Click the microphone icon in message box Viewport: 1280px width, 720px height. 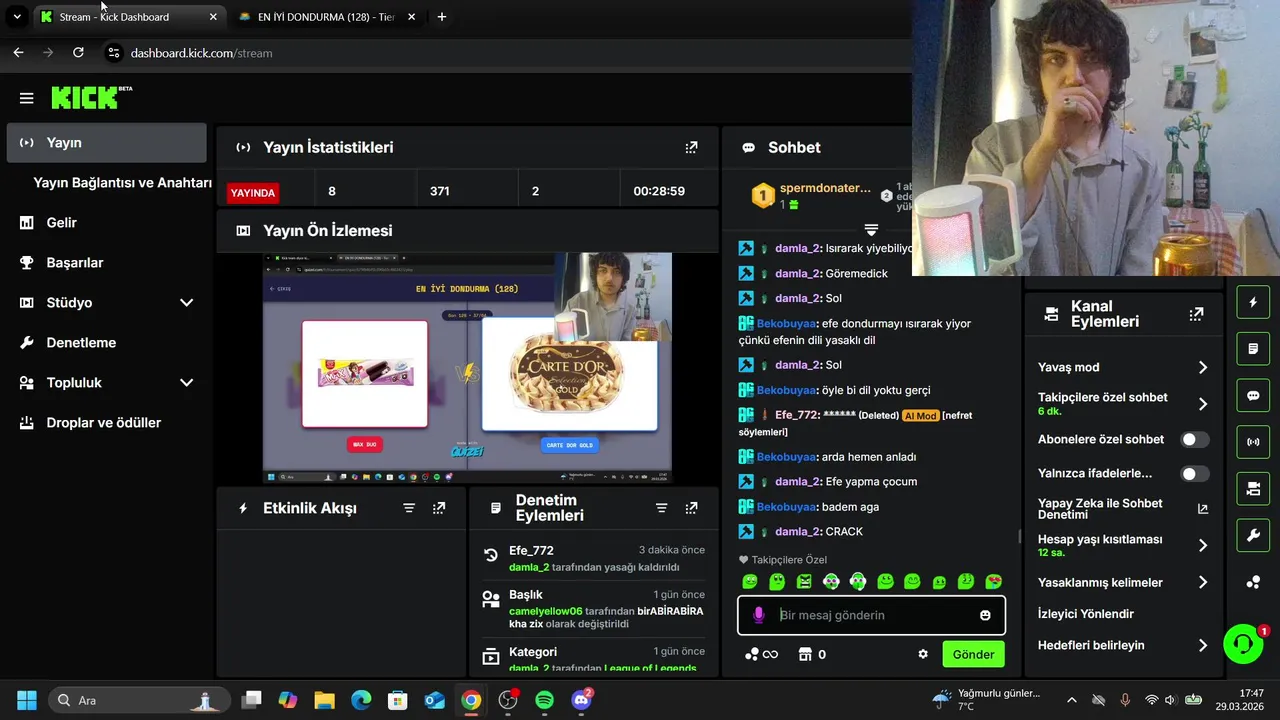coord(759,615)
